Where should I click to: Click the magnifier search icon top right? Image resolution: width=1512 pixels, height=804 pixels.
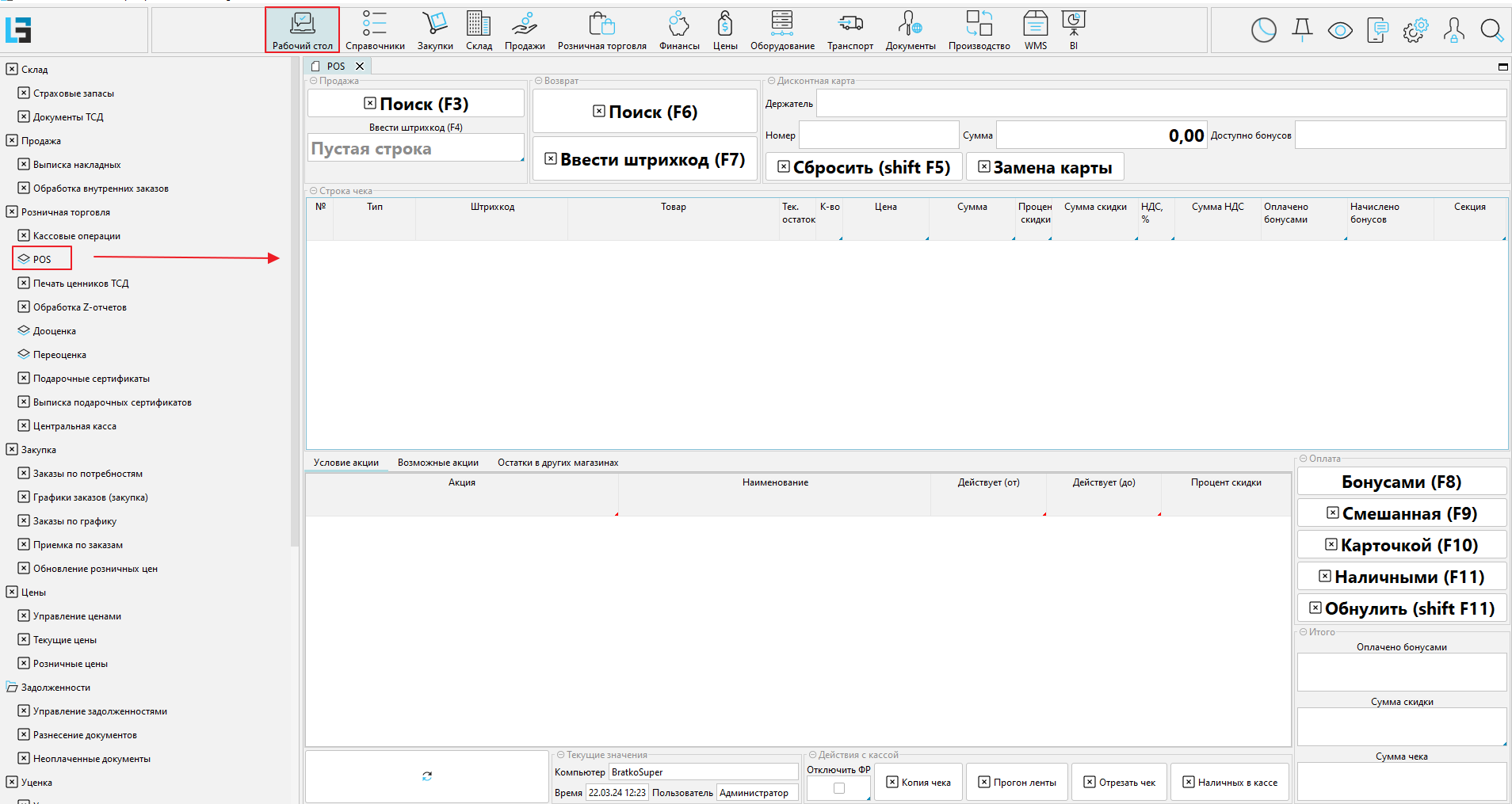(x=1491, y=31)
